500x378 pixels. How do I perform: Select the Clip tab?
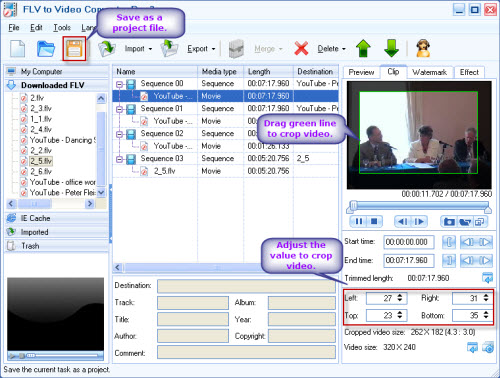393,71
